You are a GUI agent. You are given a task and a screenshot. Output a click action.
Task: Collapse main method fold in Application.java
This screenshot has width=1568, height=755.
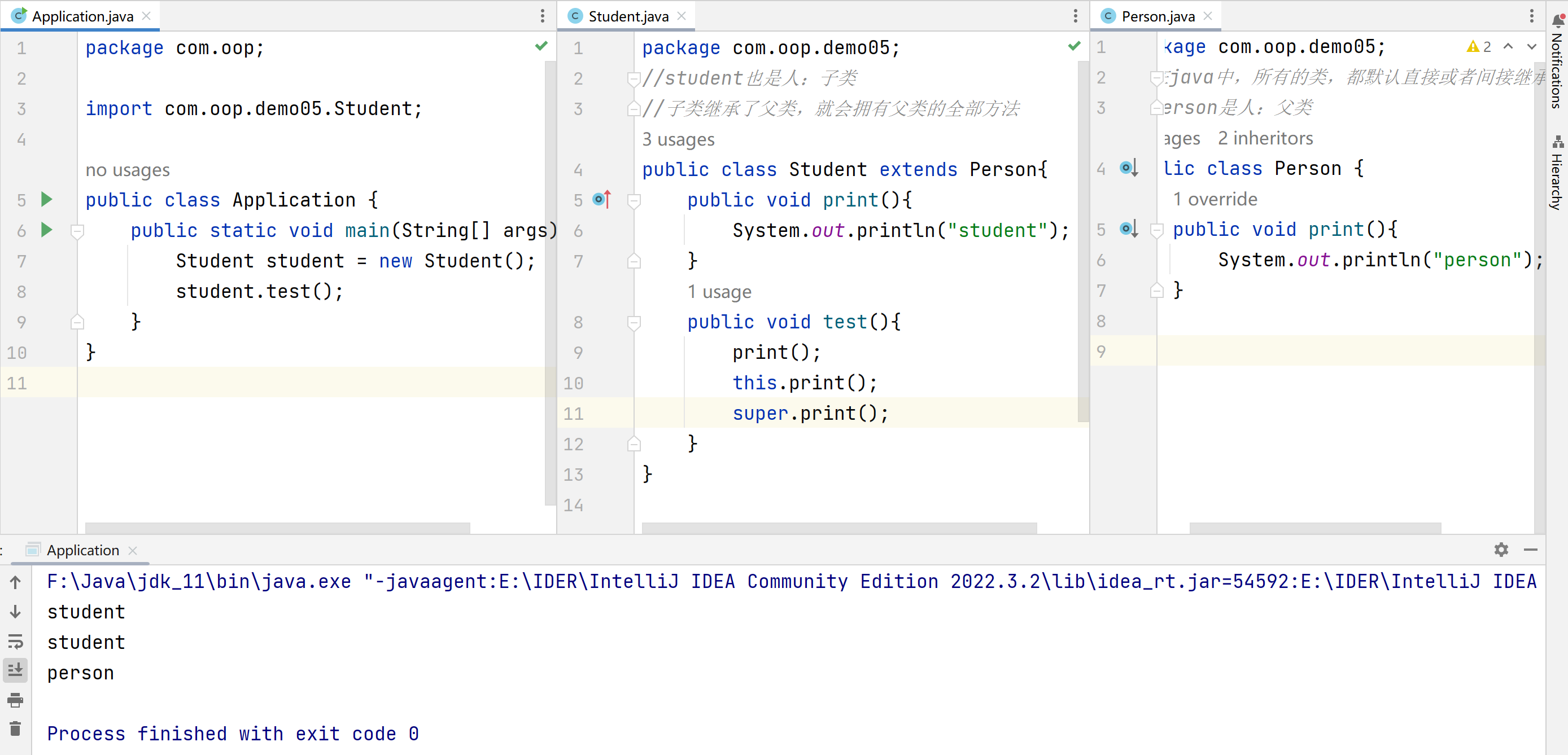click(77, 231)
